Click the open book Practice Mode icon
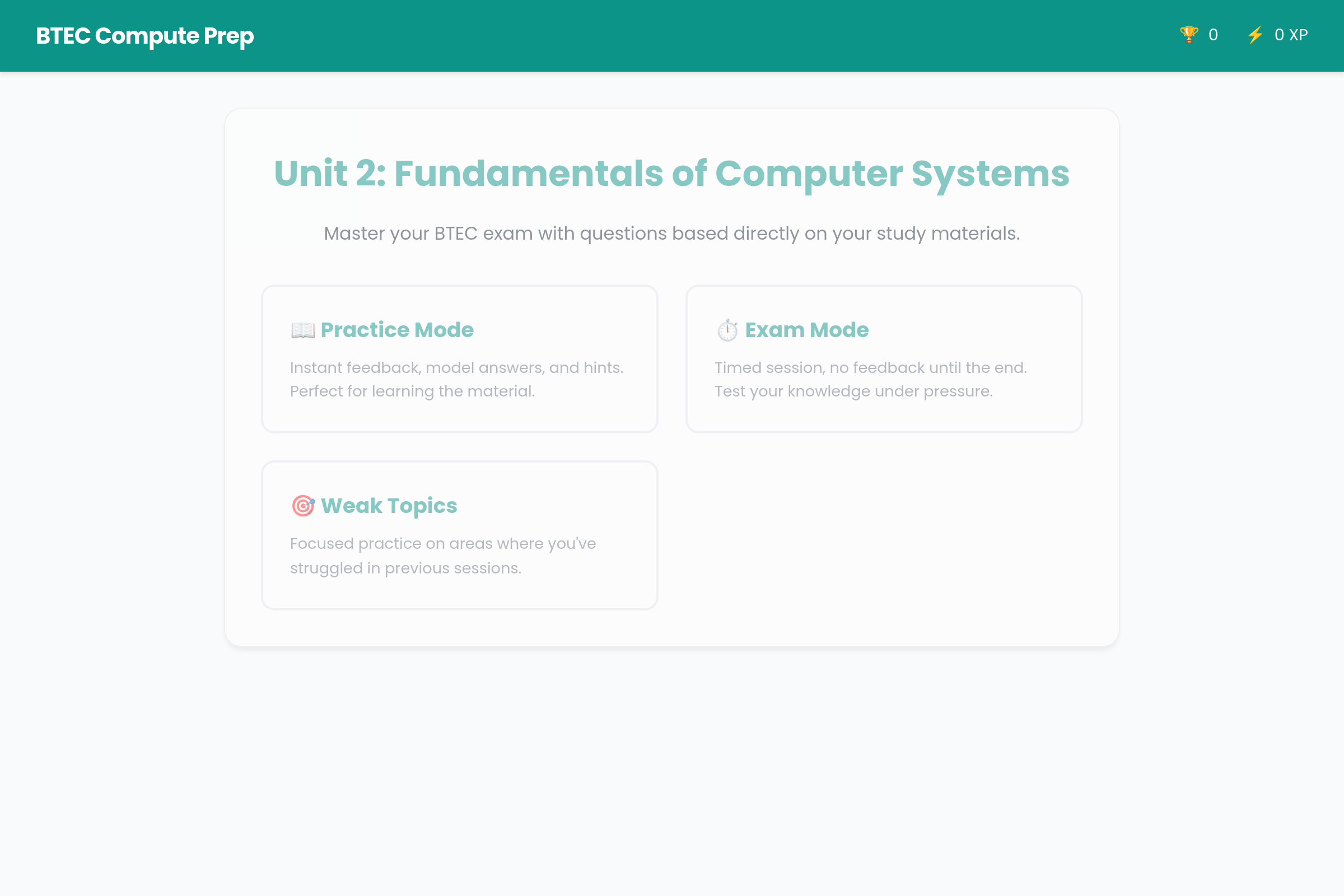 (303, 330)
